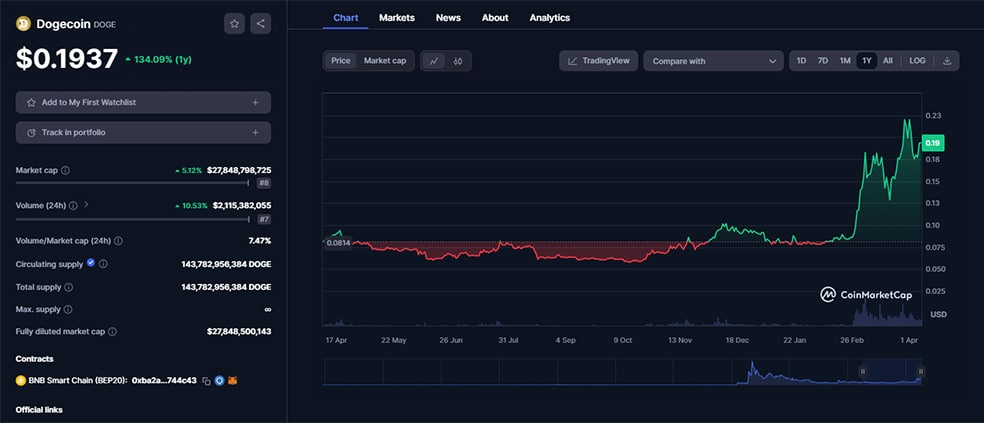984x423 pixels.
Task: Show Volume (24h) info icon
Action: click(73, 205)
